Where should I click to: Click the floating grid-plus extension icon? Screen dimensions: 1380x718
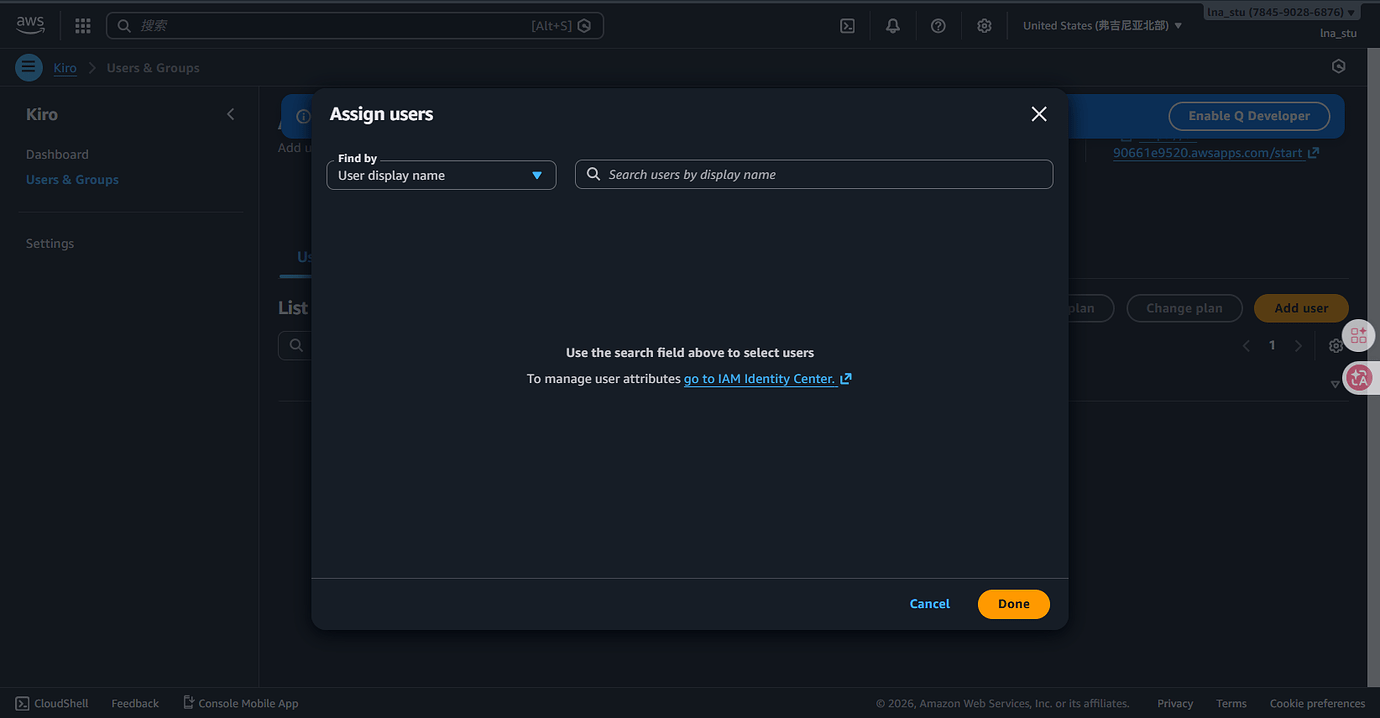pos(1359,336)
